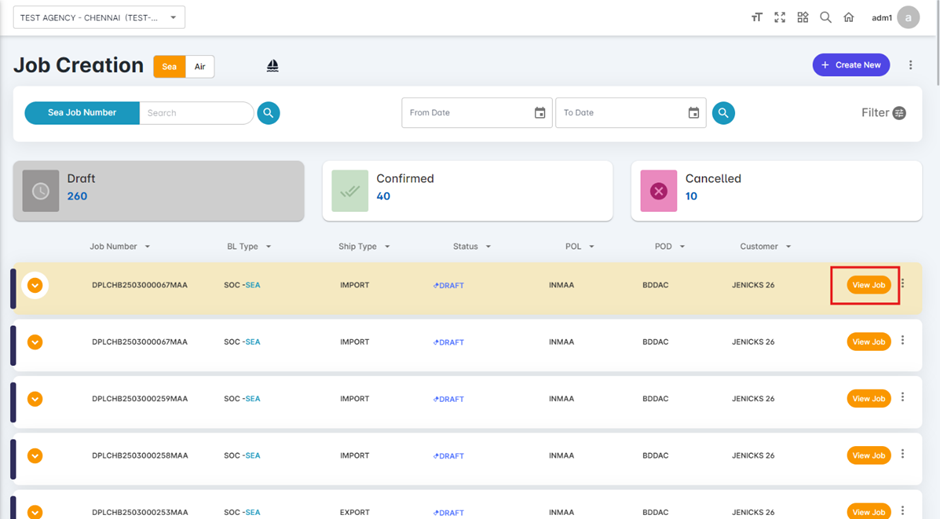This screenshot has width=940, height=519.
Task: Open the apps grid icon
Action: [803, 18]
